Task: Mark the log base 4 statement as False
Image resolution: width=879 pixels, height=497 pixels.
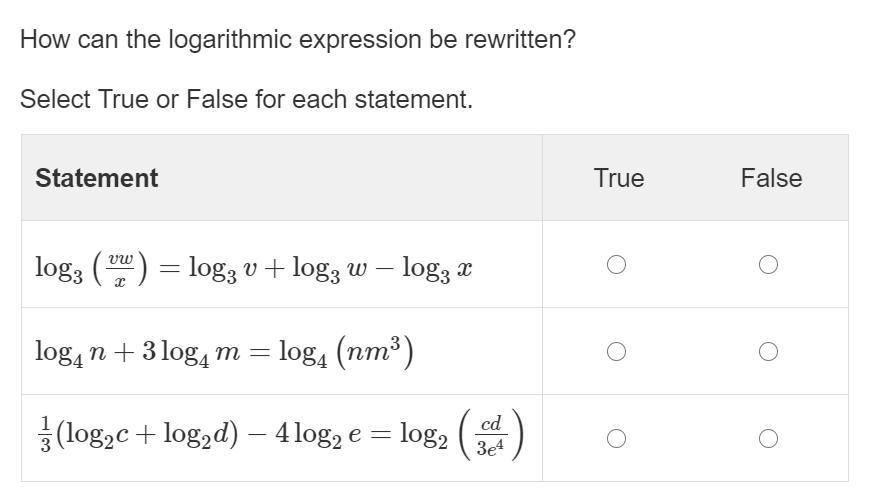Action: coord(768,352)
